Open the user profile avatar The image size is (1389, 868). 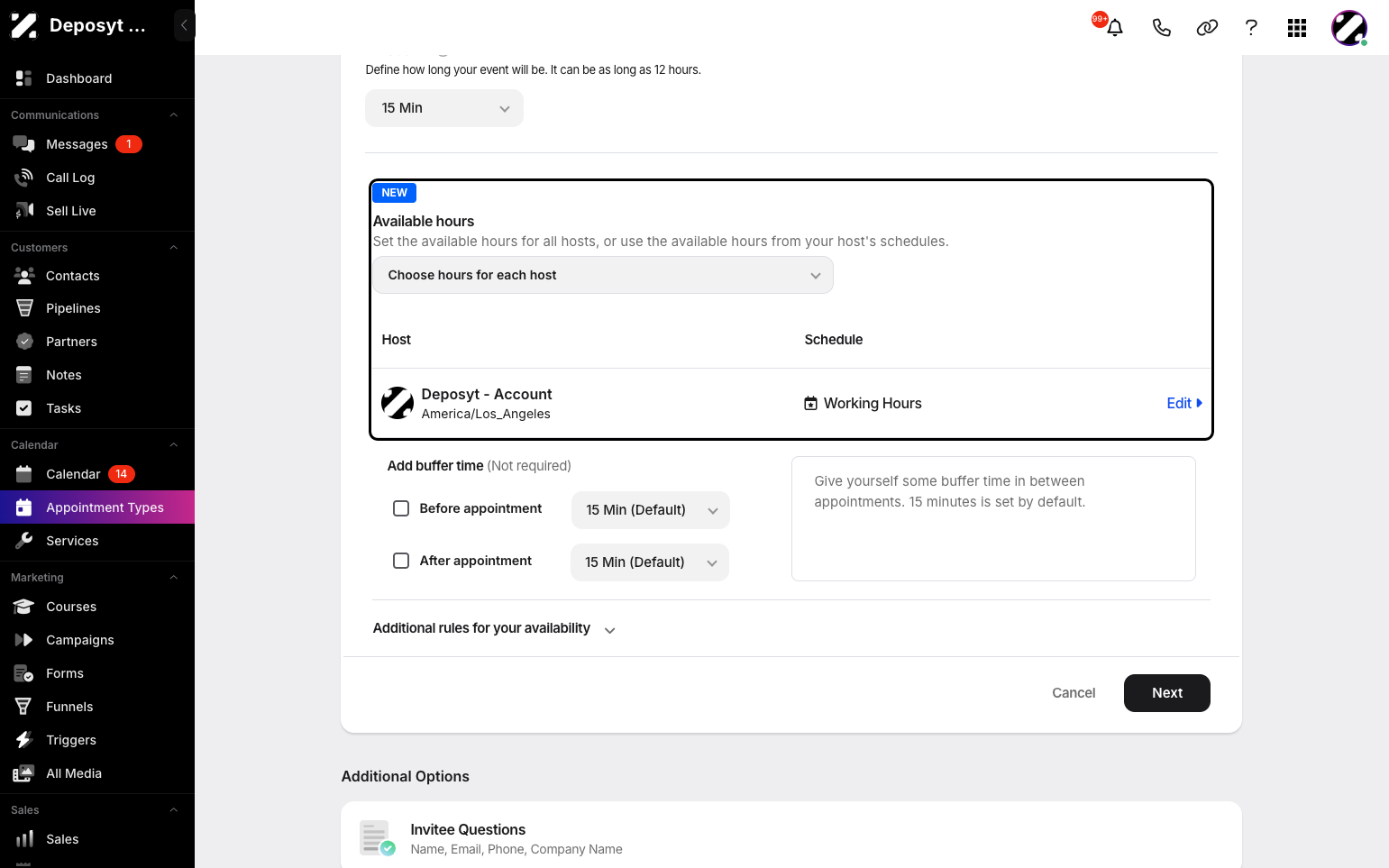pos(1349,28)
